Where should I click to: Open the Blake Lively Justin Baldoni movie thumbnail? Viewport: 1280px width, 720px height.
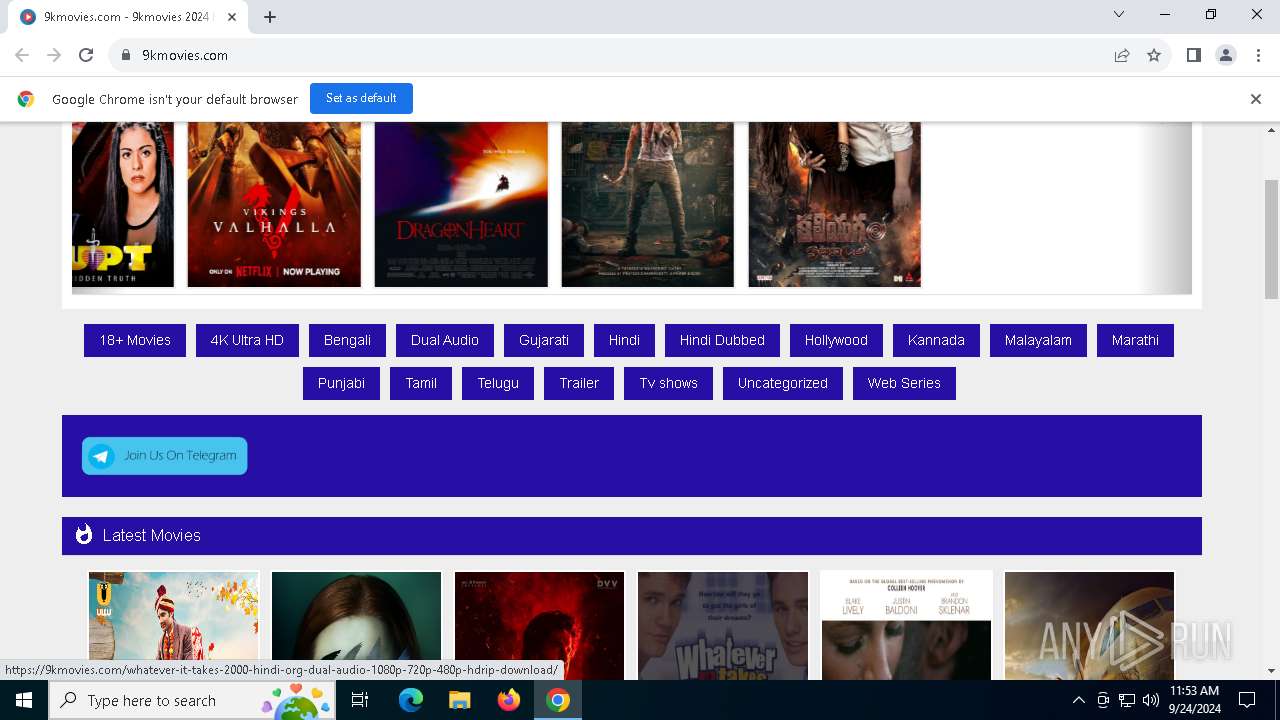point(906,625)
